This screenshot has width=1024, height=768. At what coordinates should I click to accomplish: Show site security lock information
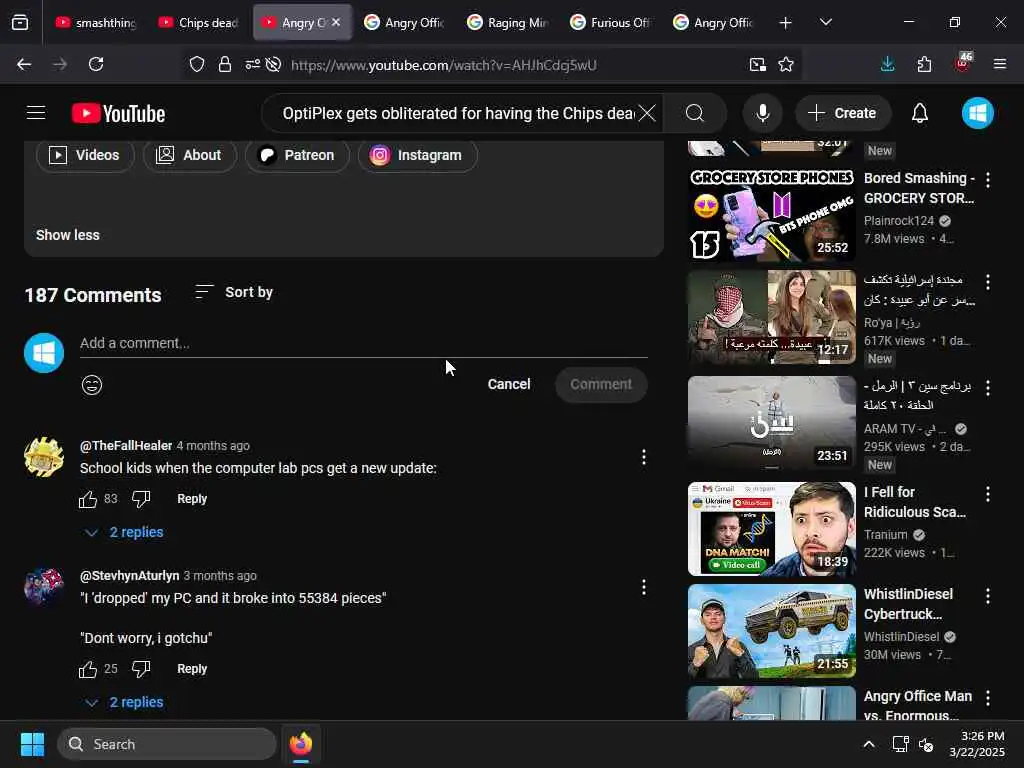(225, 64)
